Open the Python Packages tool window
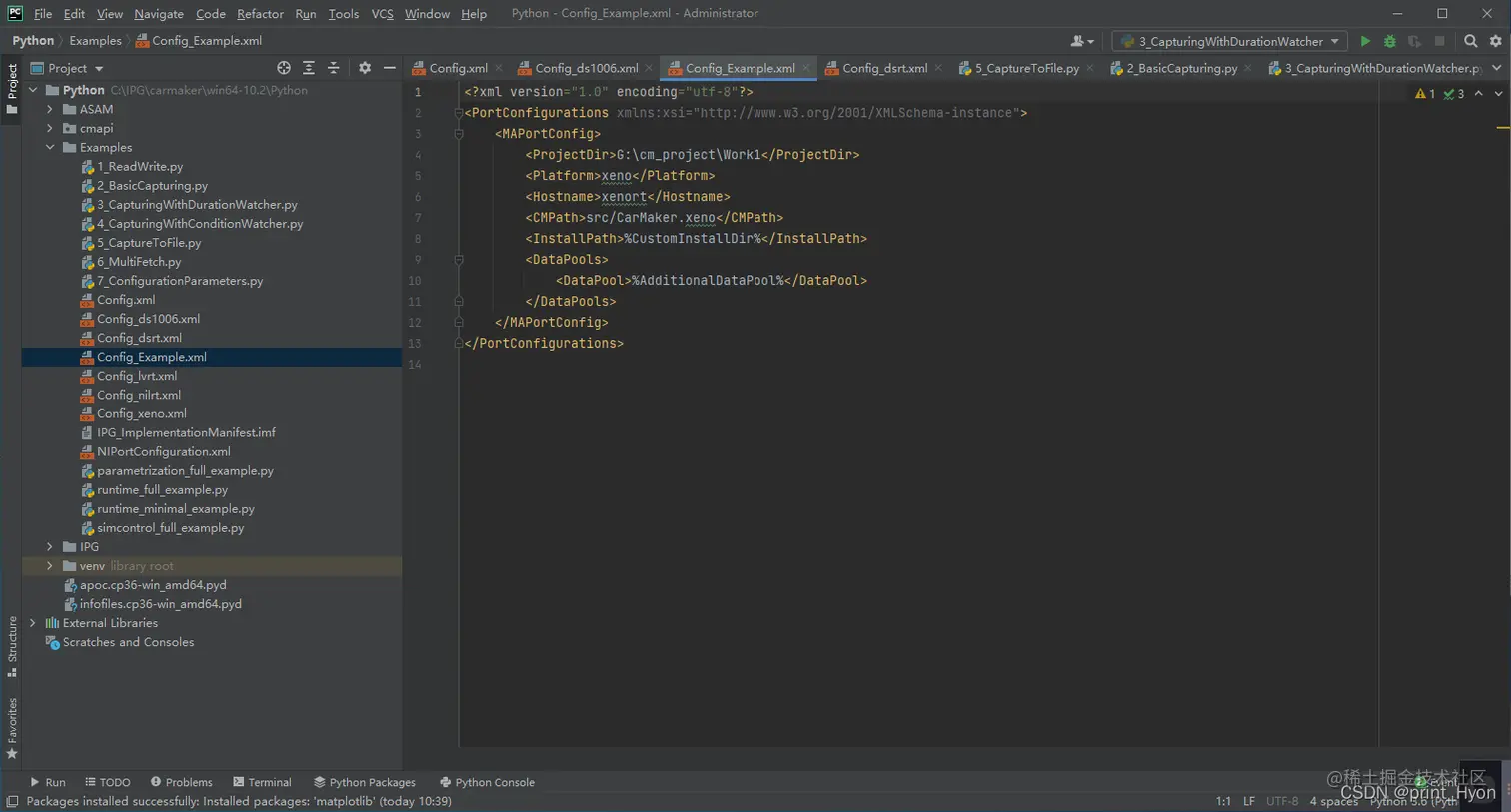The image size is (1511, 812). [x=364, y=782]
